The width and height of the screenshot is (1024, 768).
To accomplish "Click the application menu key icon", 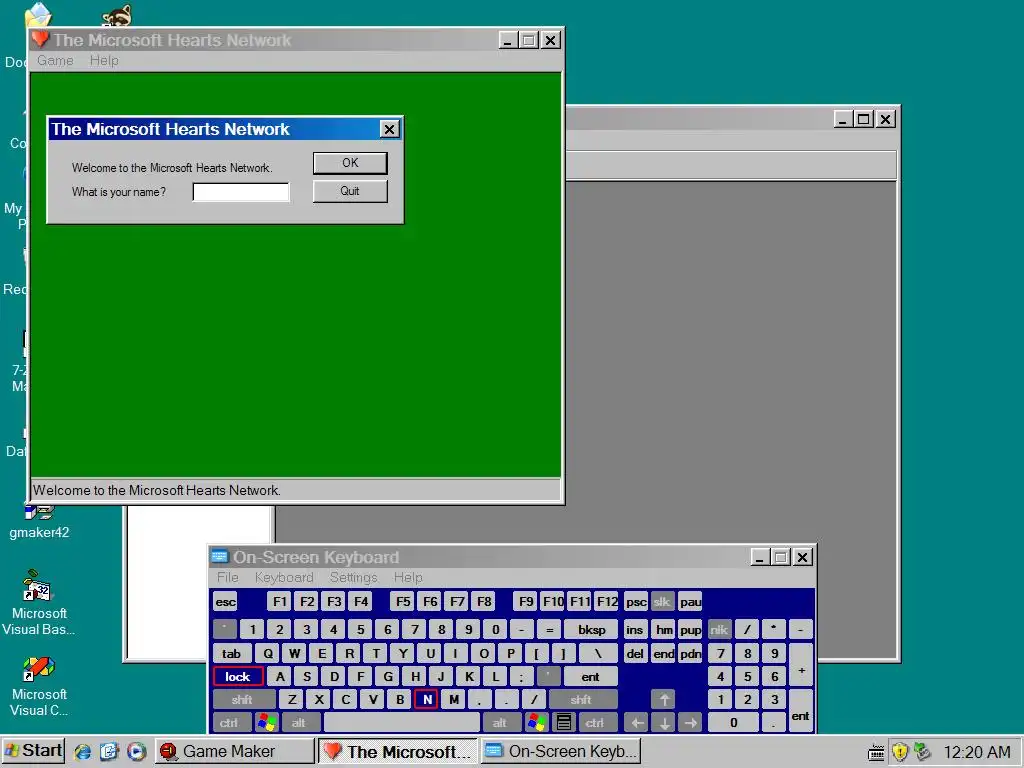I will (x=564, y=723).
